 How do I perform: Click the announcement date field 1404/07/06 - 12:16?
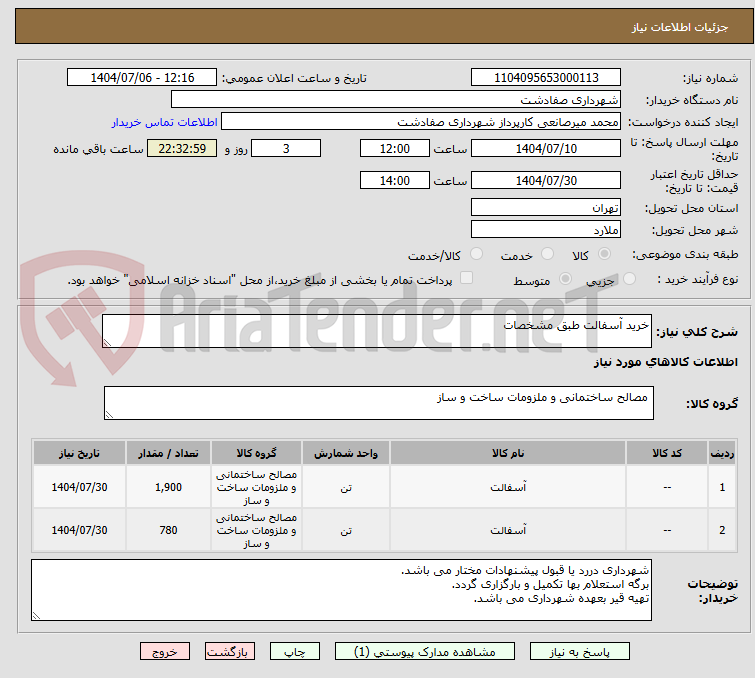pos(142,78)
